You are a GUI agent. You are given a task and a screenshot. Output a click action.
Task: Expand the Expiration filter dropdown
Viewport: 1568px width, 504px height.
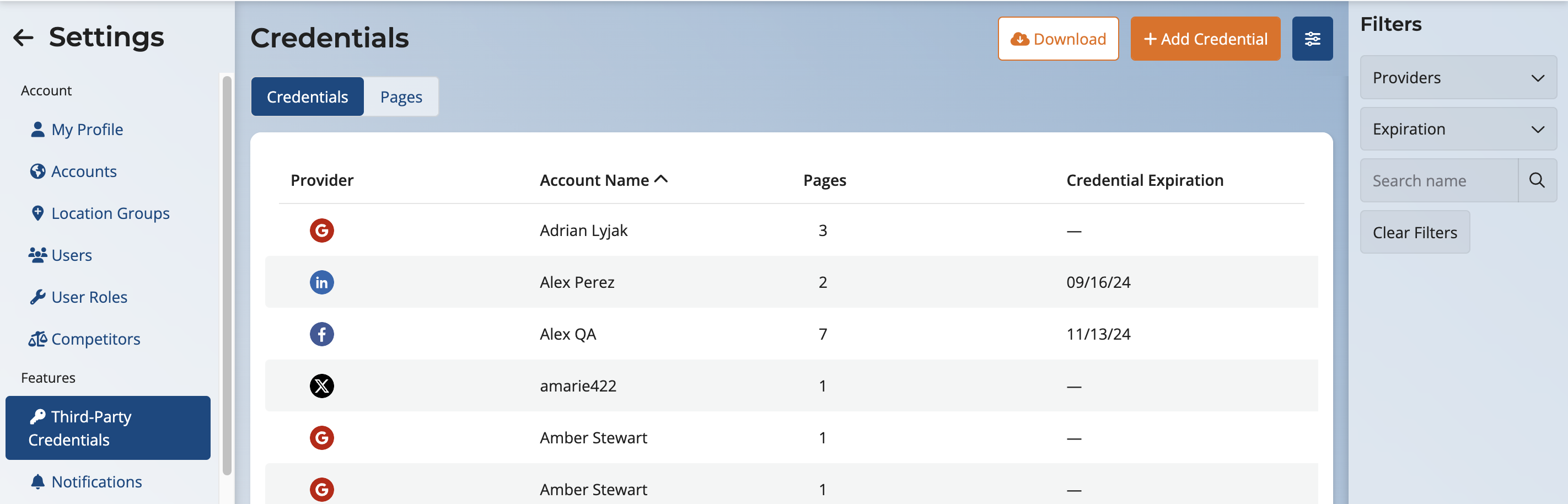tap(1458, 129)
